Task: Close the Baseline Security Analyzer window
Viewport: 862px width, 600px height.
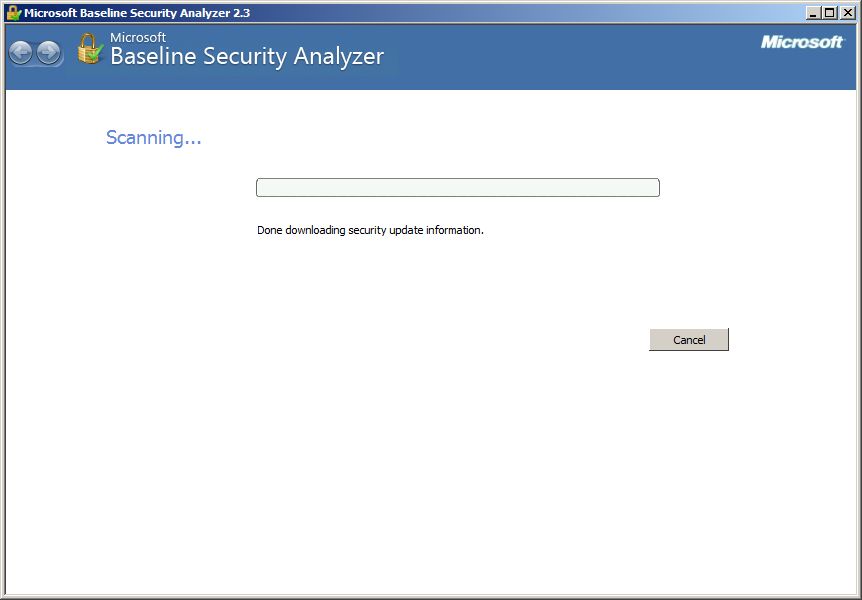Action: [848, 13]
